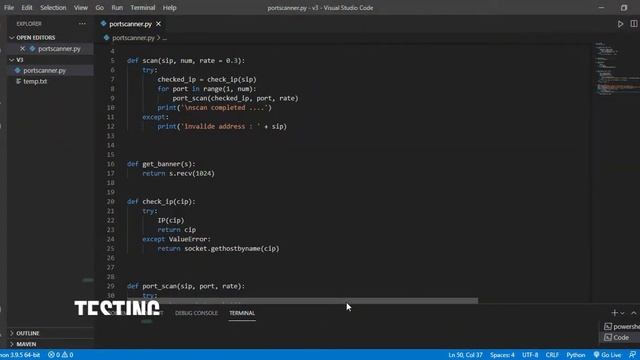The height and width of the screenshot is (360, 640).
Task: Open the Go menu
Action: [100, 8]
